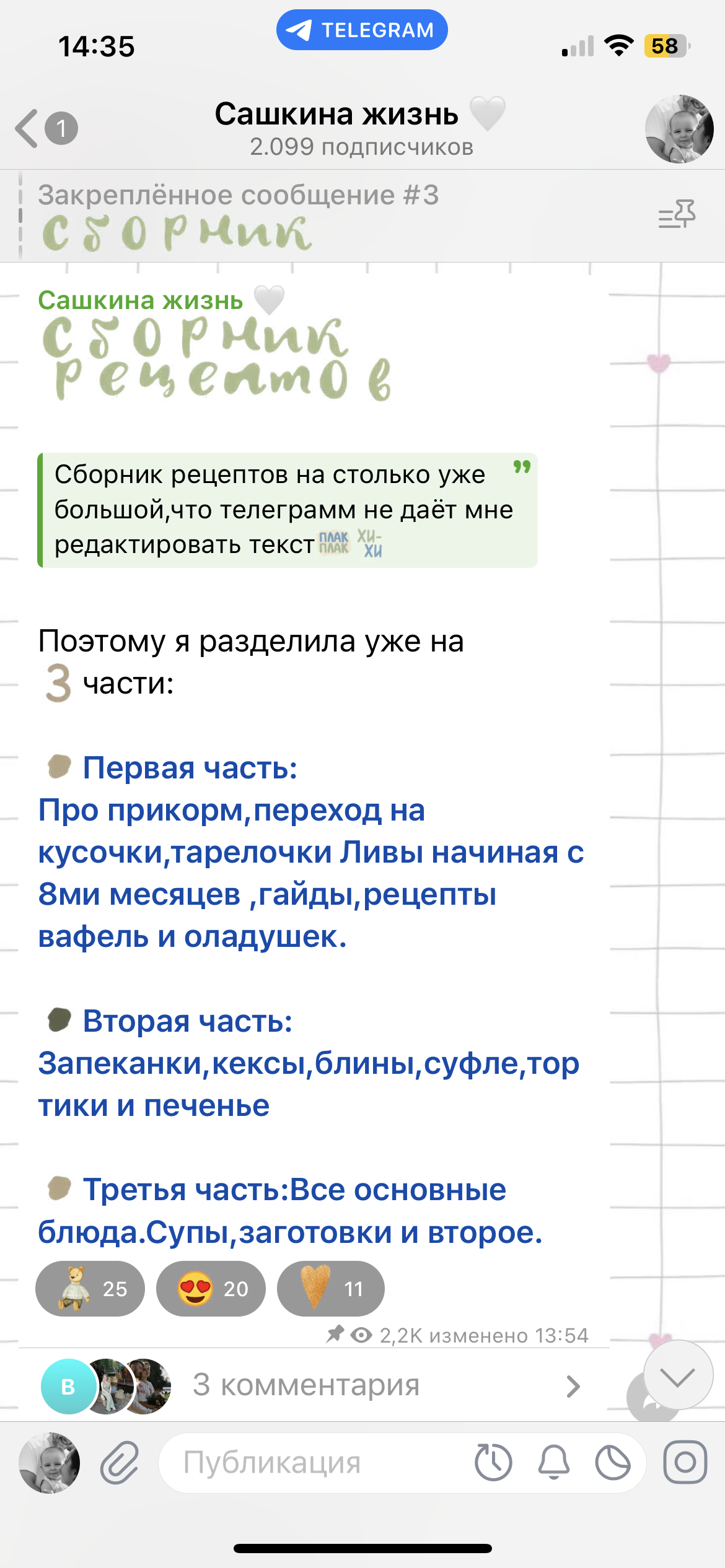Return to Telegram via top pill

coord(362,30)
